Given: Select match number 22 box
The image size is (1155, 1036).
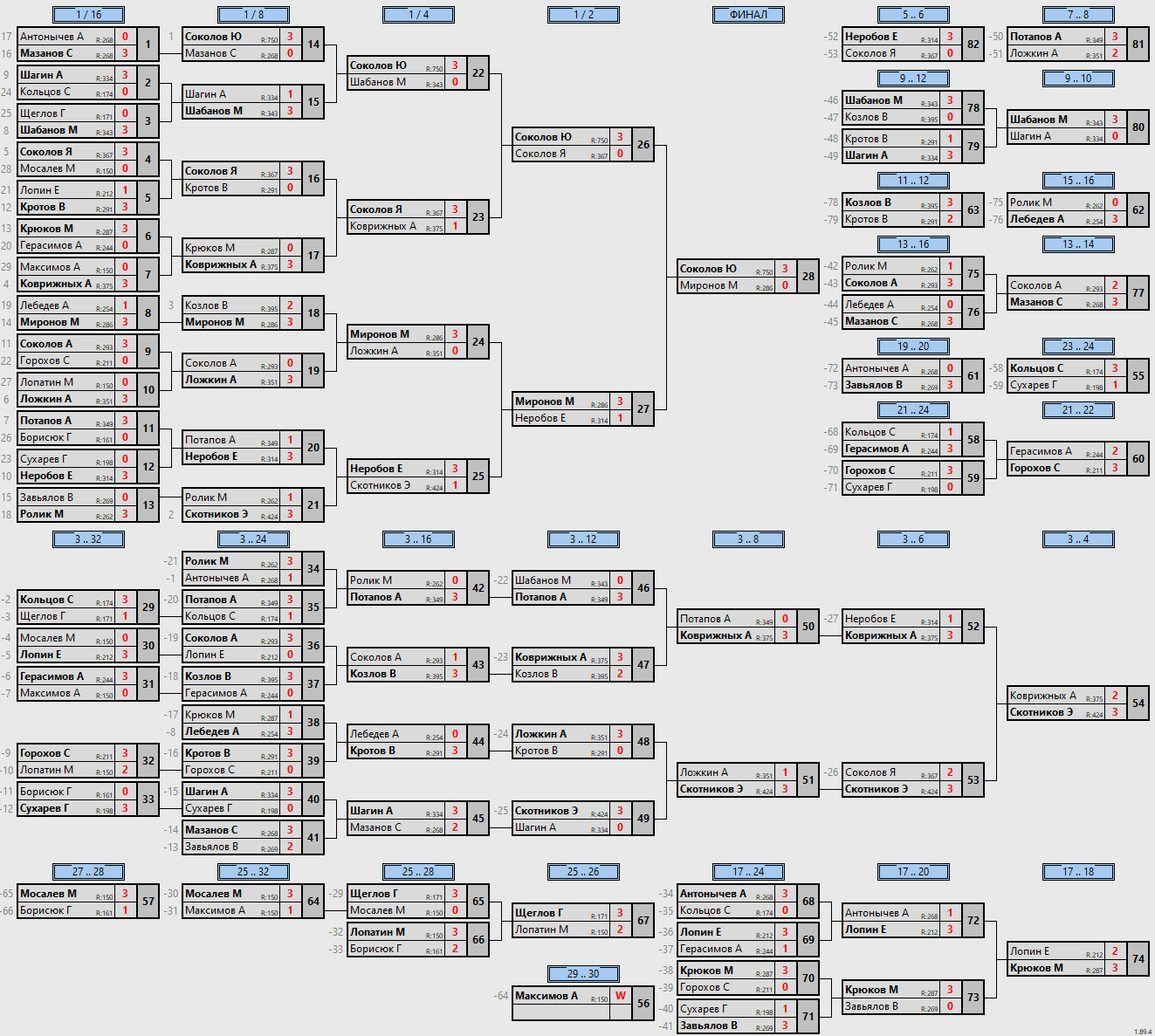Looking at the screenshot, I should (478, 73).
